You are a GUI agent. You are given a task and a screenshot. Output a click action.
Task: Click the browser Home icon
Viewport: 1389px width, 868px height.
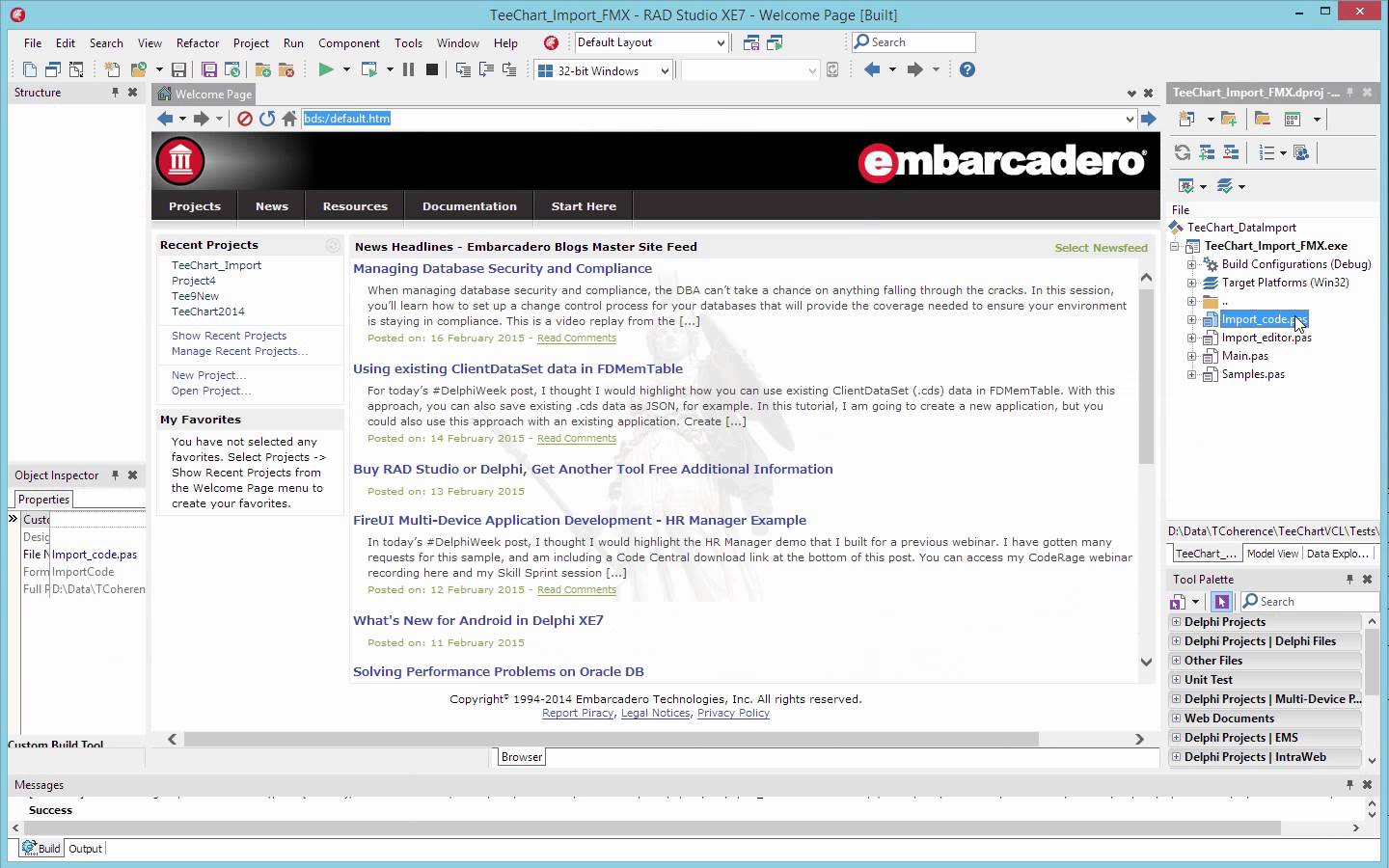289,119
